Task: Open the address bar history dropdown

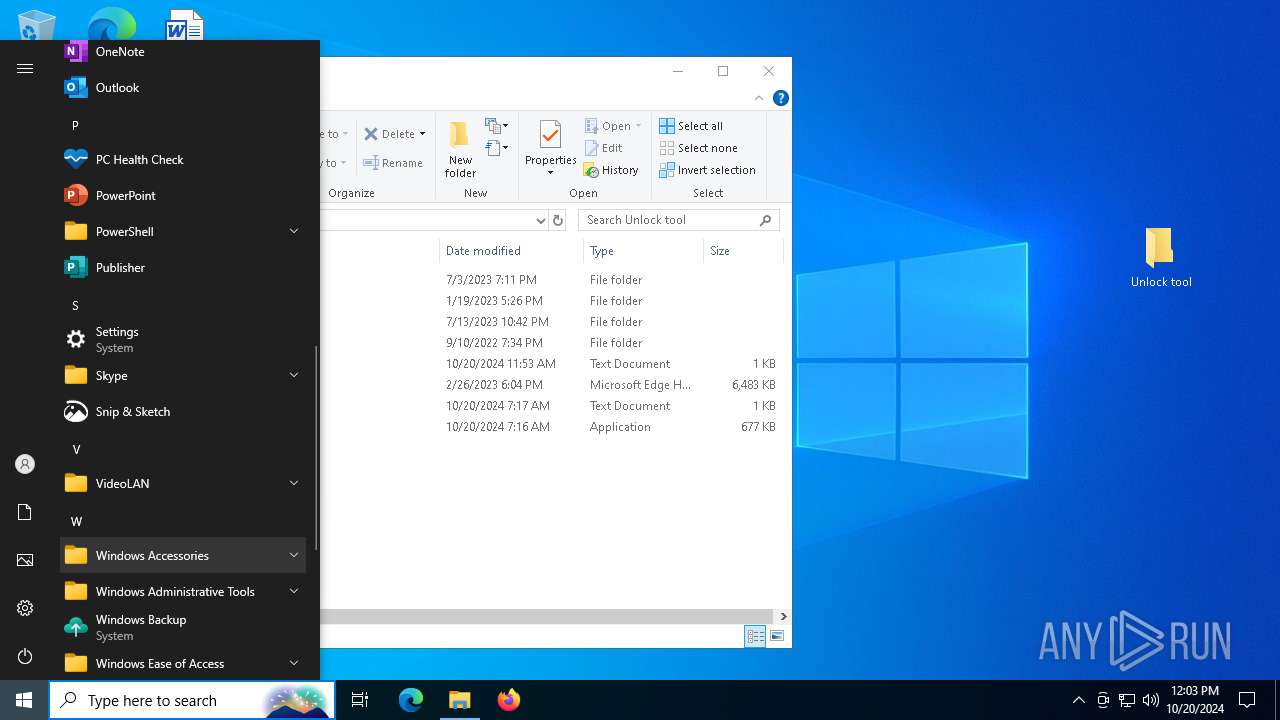Action: pos(541,220)
